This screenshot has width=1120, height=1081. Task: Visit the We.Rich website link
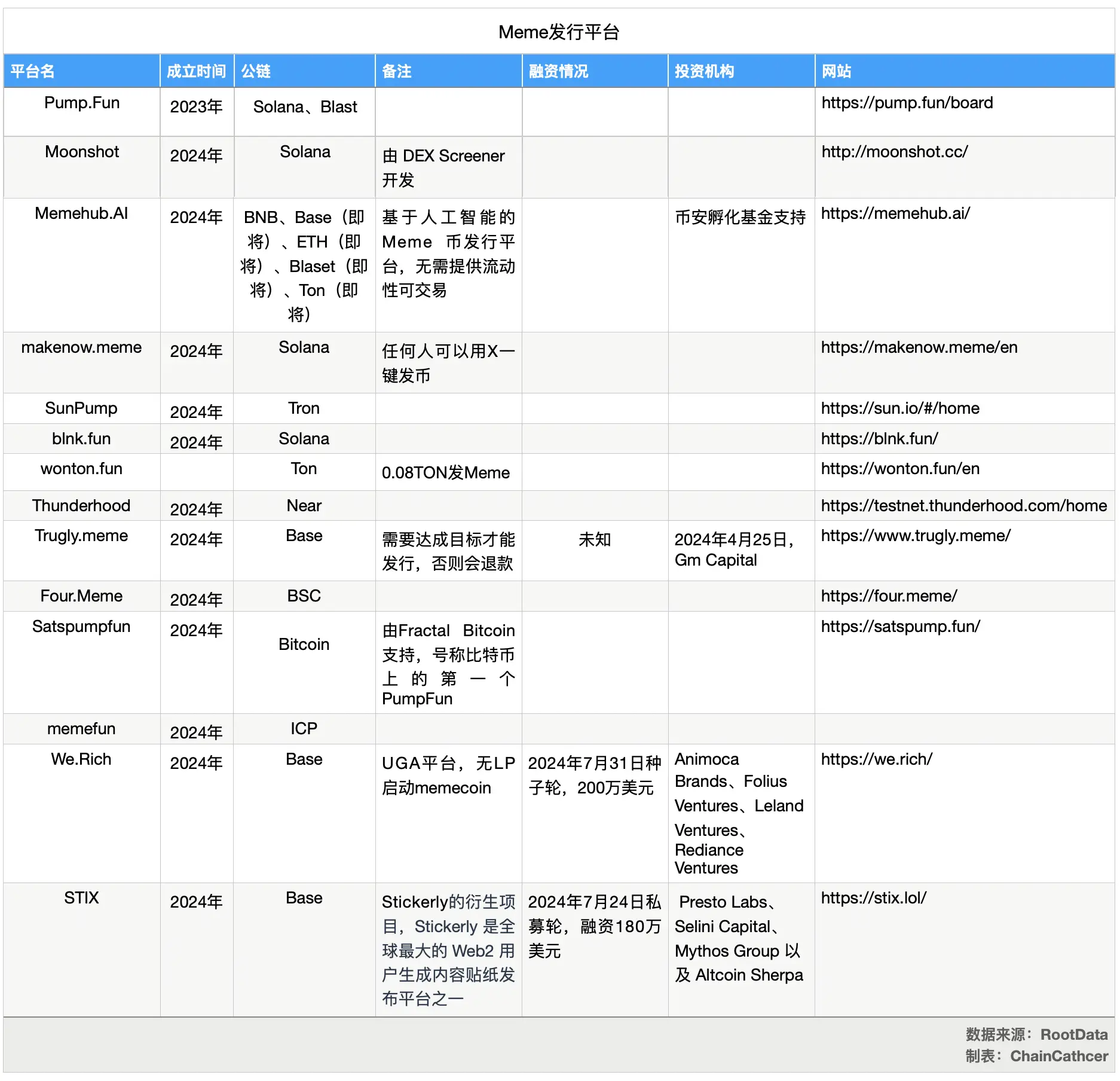click(x=876, y=759)
